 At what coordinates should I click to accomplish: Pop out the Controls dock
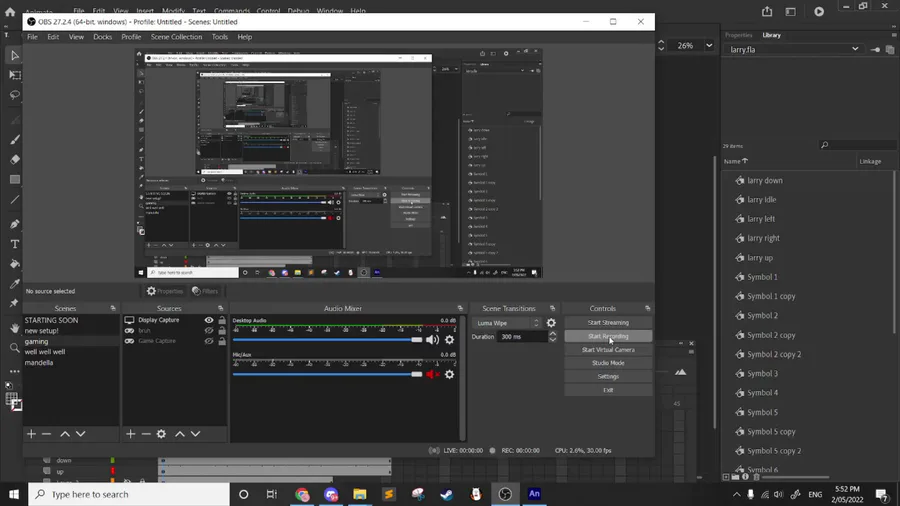[x=647, y=309]
